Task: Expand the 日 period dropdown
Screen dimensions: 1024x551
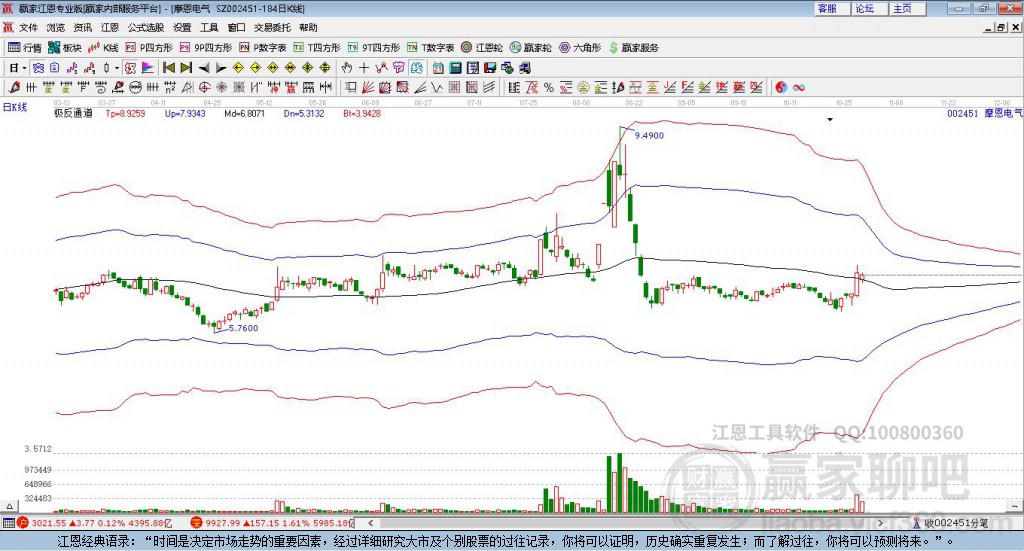Action: point(24,68)
